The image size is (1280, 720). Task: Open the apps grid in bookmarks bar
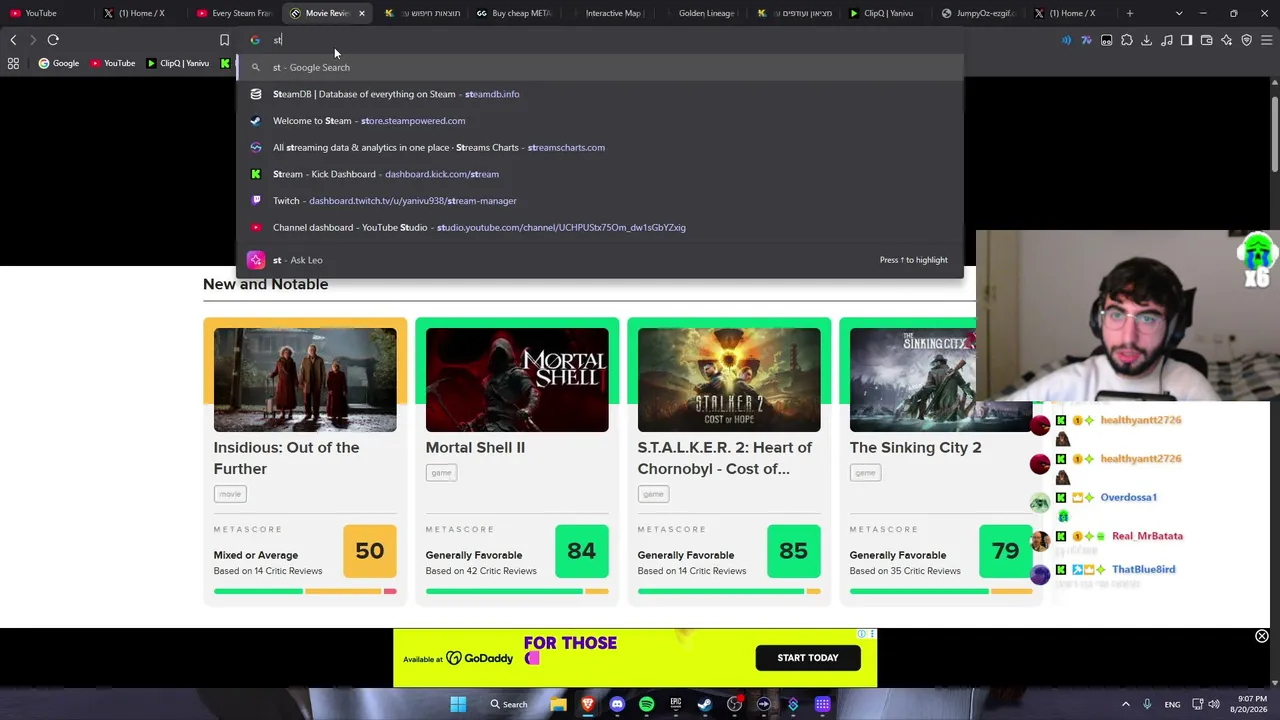coord(13,63)
